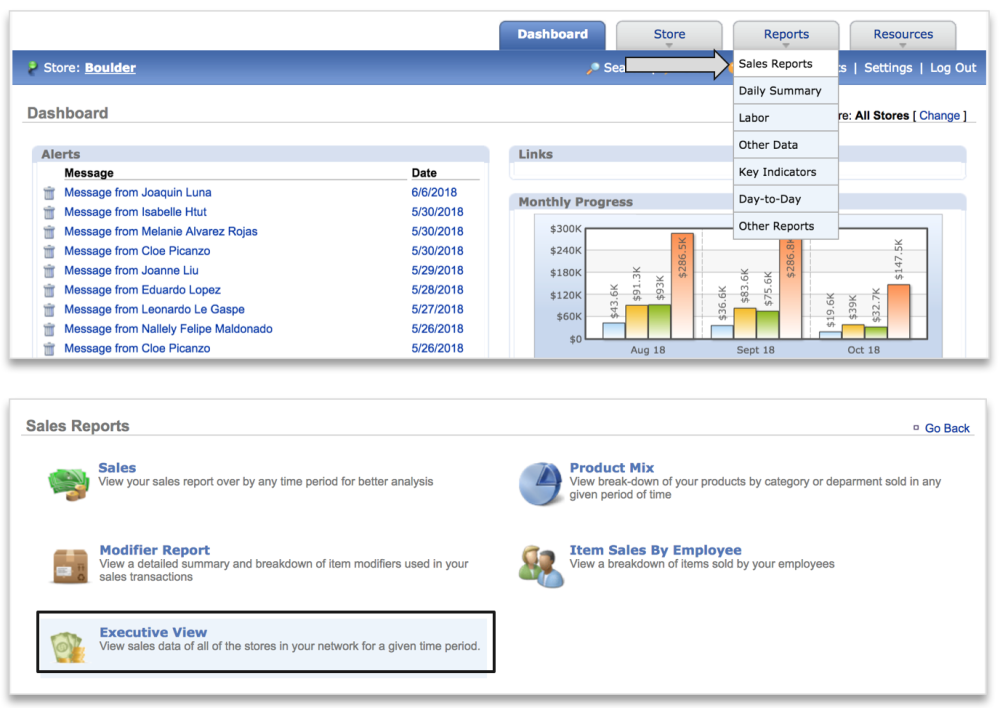Click the Go Back link
Viewport: 1000px width, 708px height.
[x=947, y=428]
